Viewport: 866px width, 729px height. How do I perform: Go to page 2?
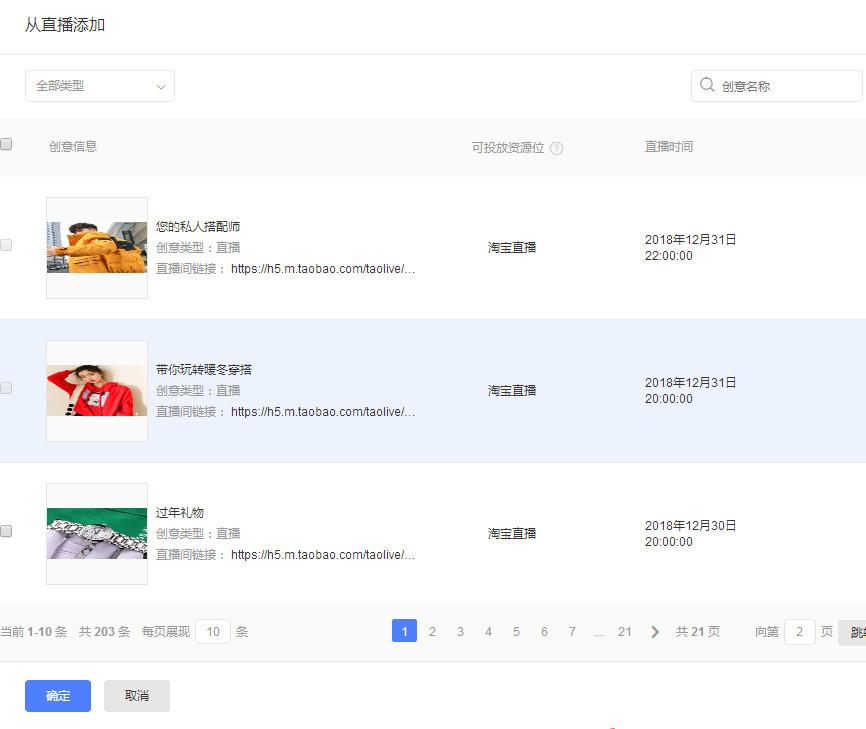point(432,632)
